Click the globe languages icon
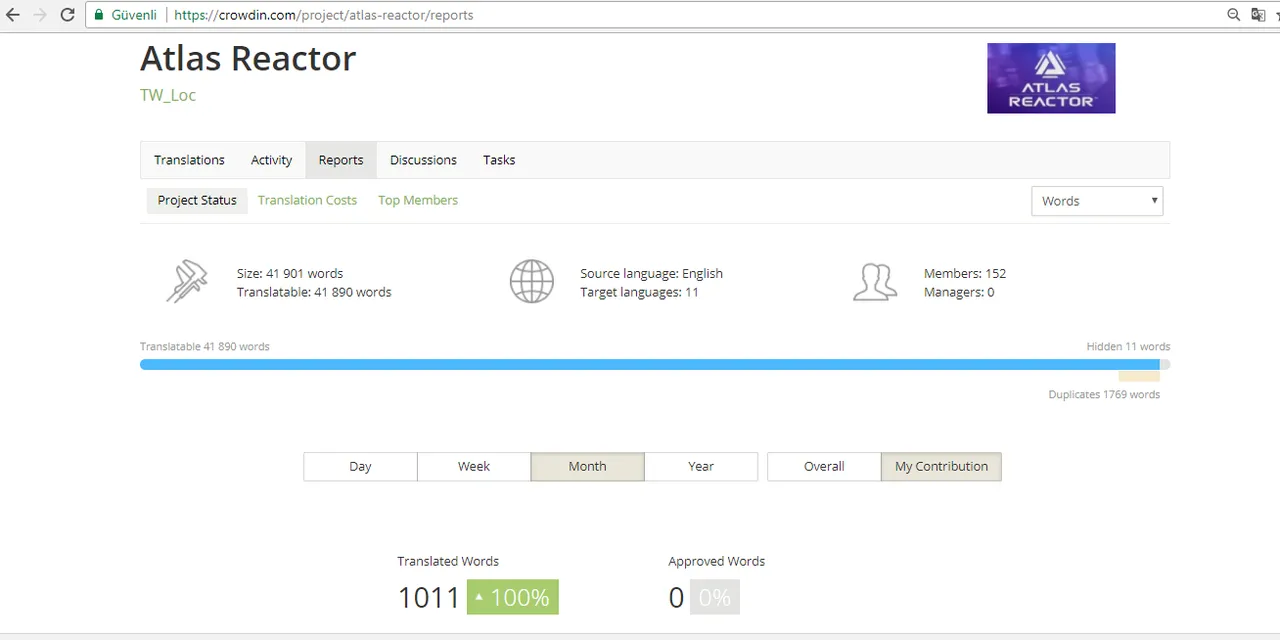Viewport: 1280px width, 640px height. 532,282
